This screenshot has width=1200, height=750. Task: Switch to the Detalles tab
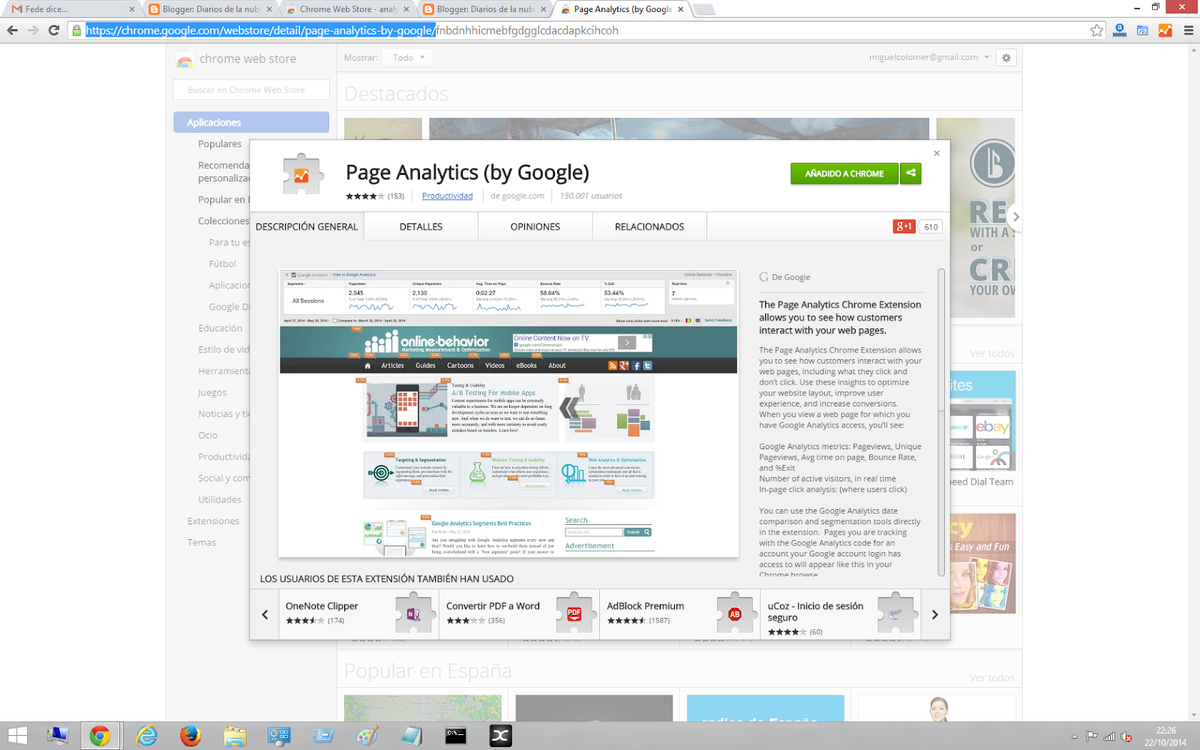(x=421, y=227)
